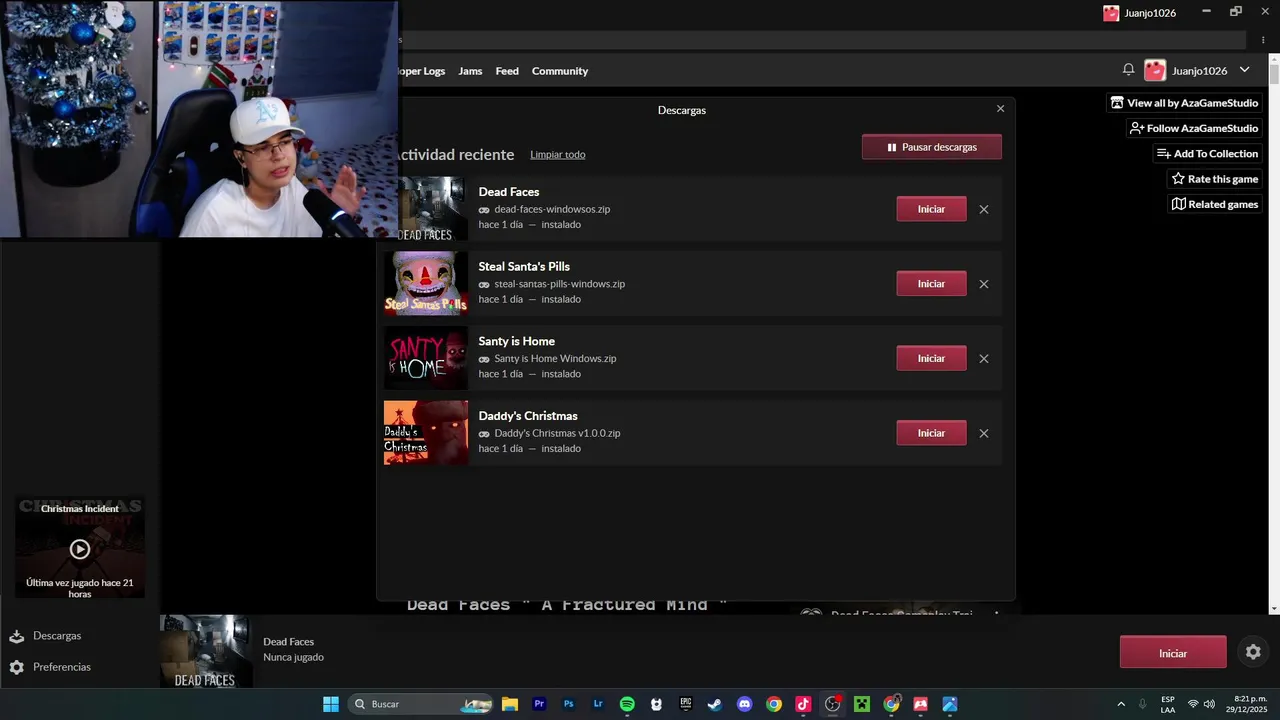Open File Explorer from taskbar

click(x=509, y=704)
